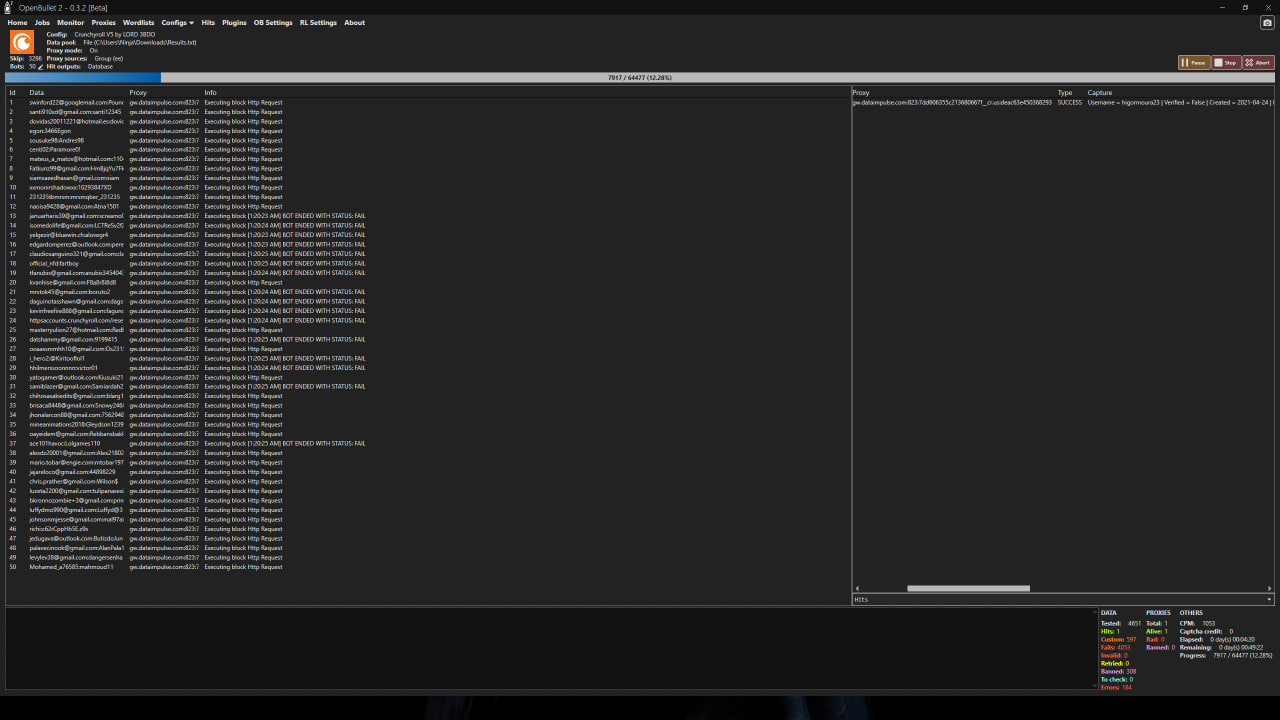
Task: Click the Info column header
Action: pyautogui.click(x=210, y=92)
